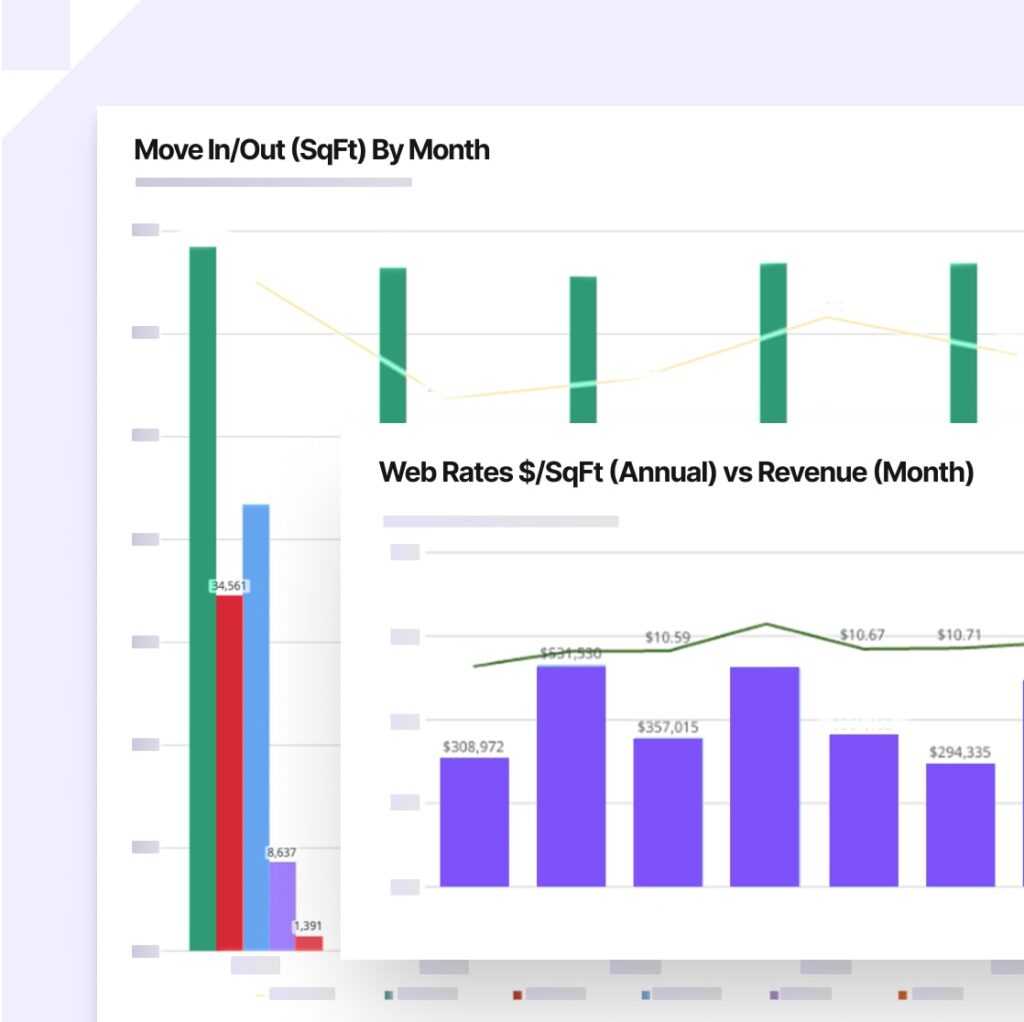Click the $10.71 web rate label
Viewport: 1024px width, 1022px height.
[x=959, y=635]
